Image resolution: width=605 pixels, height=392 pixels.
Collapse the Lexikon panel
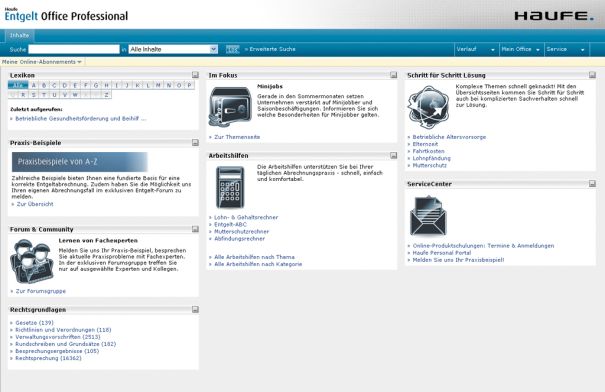[x=195, y=75]
